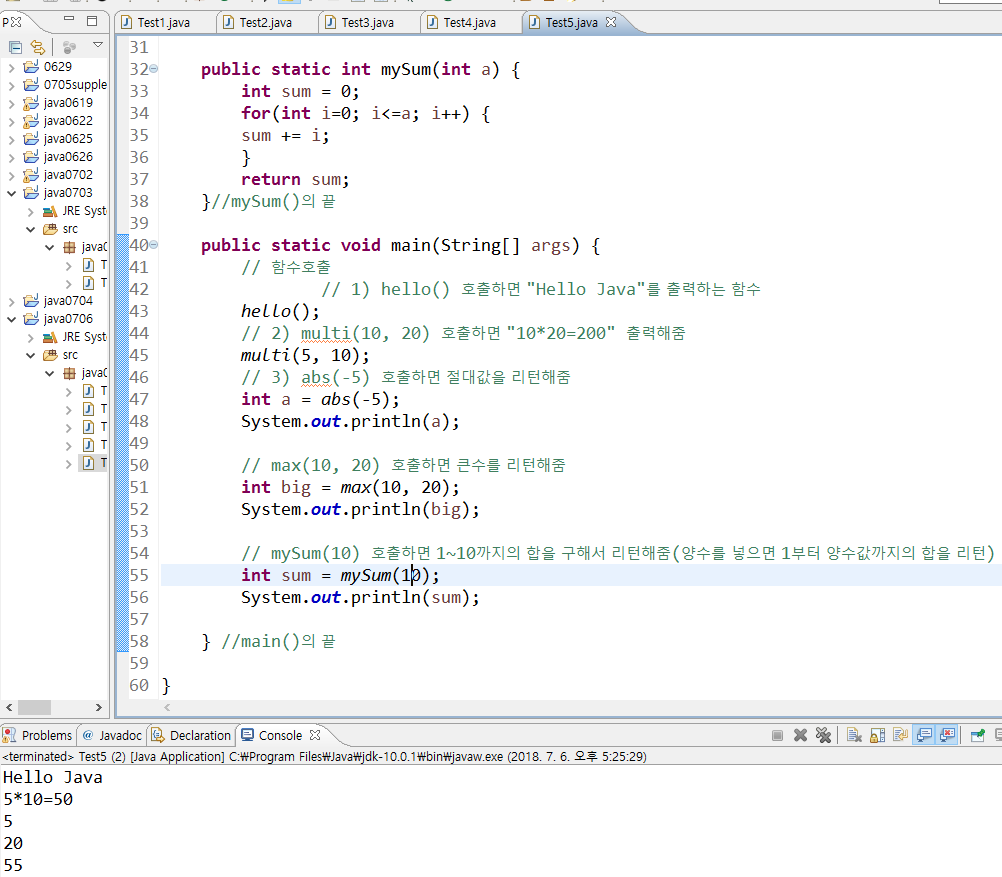
Task: Click the greyed Focus on Active Task icon
Action: click(x=70, y=47)
